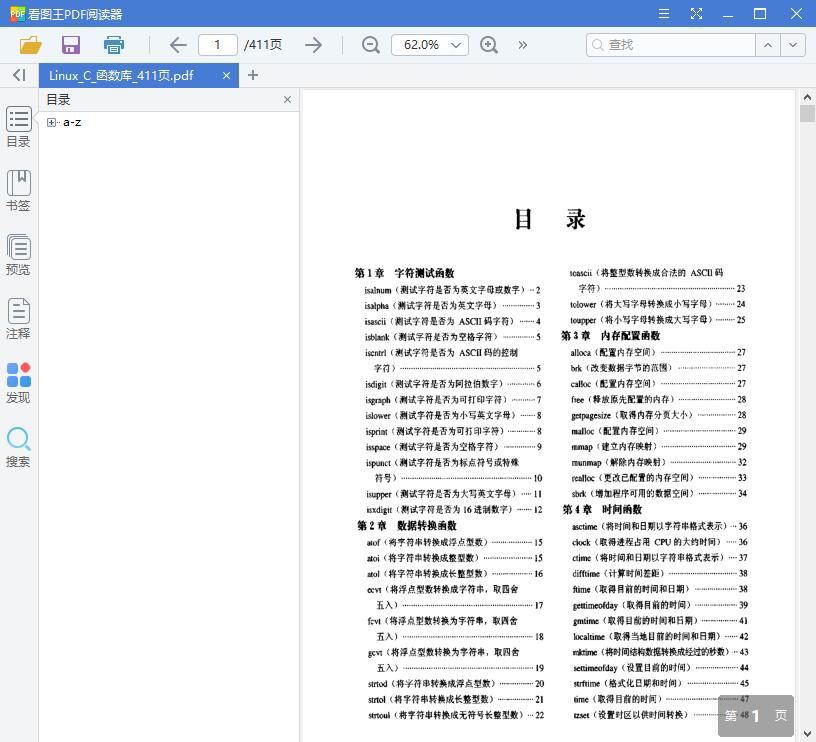The height and width of the screenshot is (742, 816).
Task: Open the 预览 thumbnails panel
Action: [19, 255]
